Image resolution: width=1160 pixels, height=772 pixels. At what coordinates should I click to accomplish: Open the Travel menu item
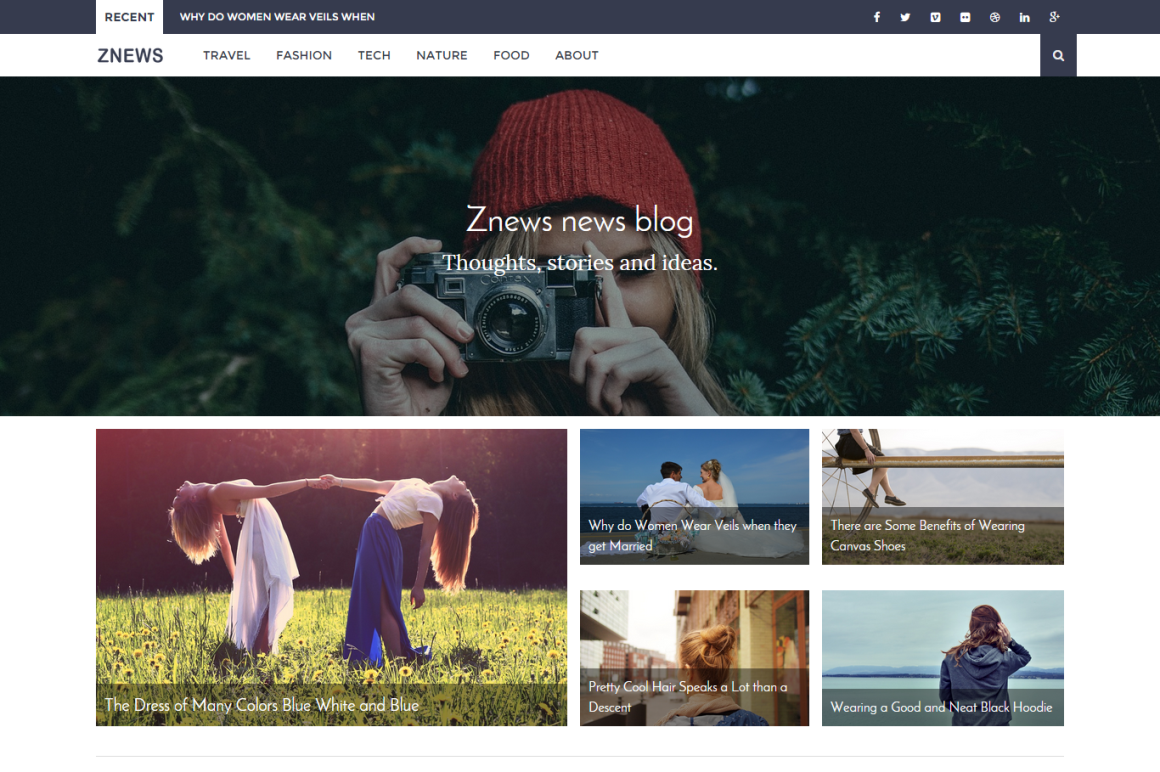tap(226, 56)
